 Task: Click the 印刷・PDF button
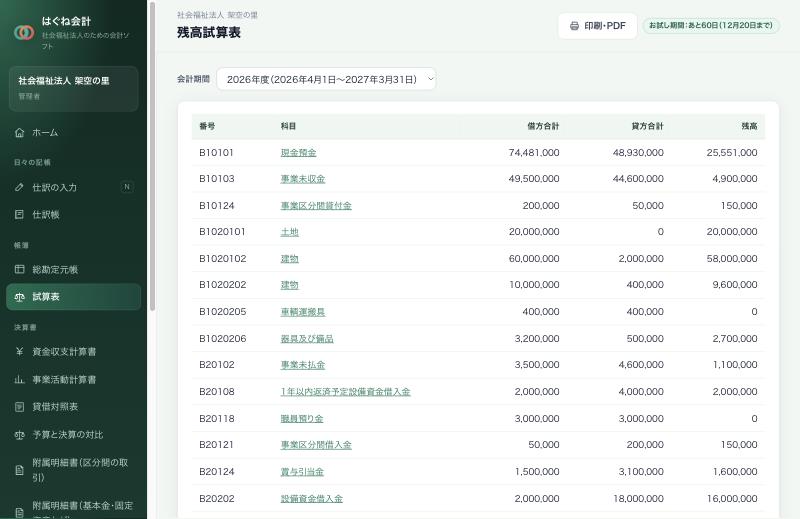(597, 26)
